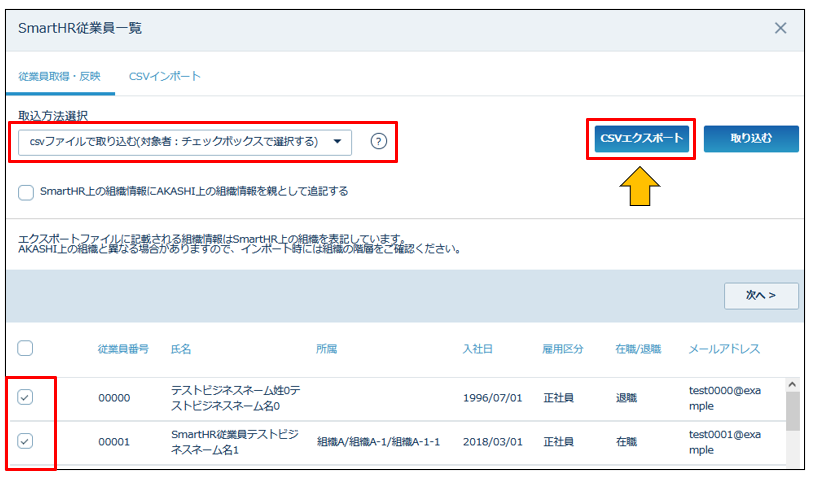This screenshot has height=477, width=814.
Task: Click email test0000@example cell
Action: pyautogui.click(x=725, y=398)
